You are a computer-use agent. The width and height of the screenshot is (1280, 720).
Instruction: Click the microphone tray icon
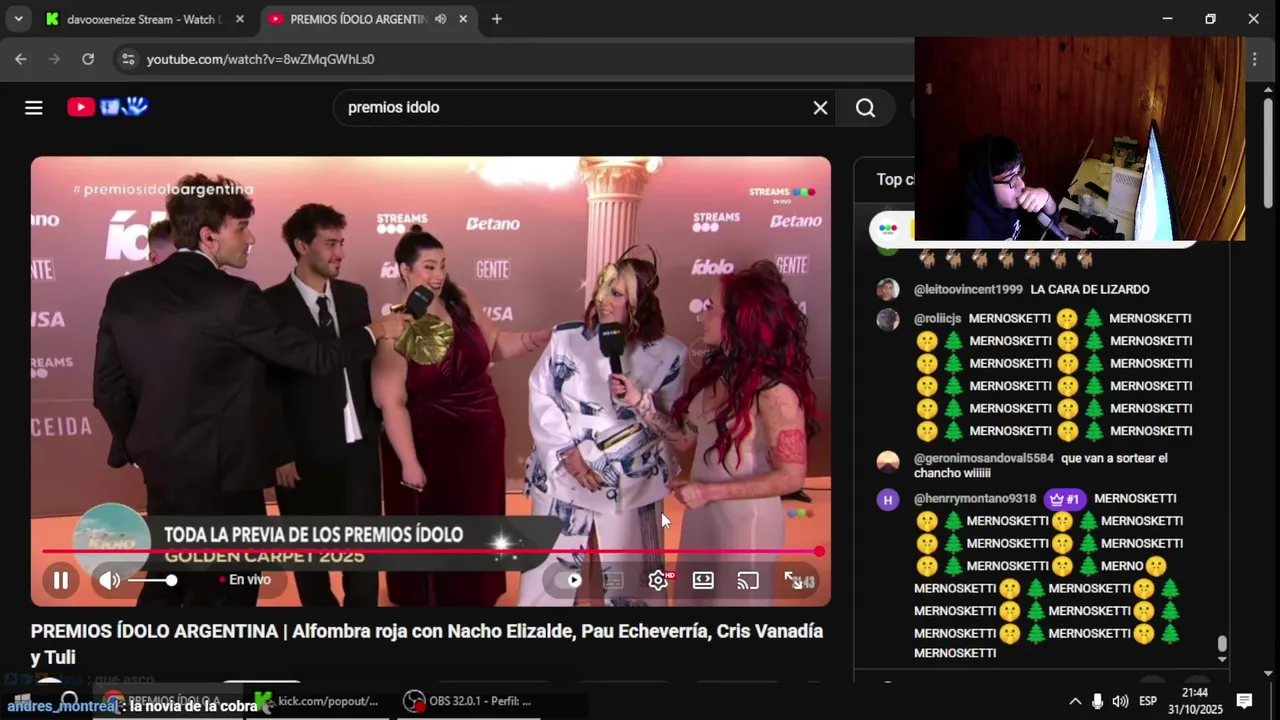point(1098,701)
